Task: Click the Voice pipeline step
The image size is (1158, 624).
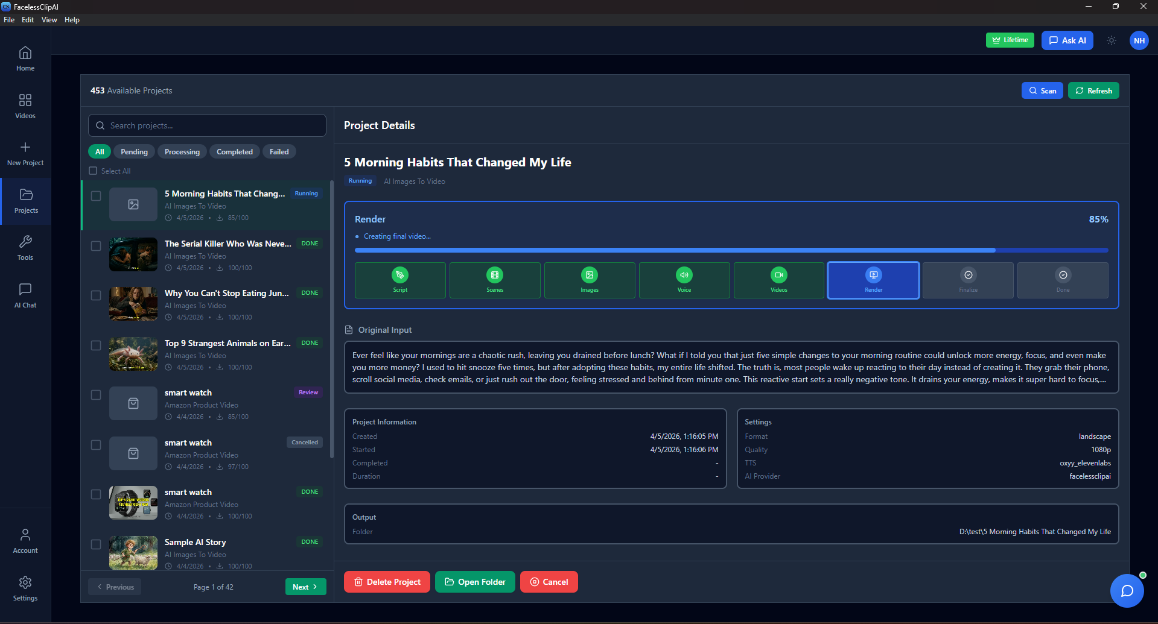Action: (685, 280)
